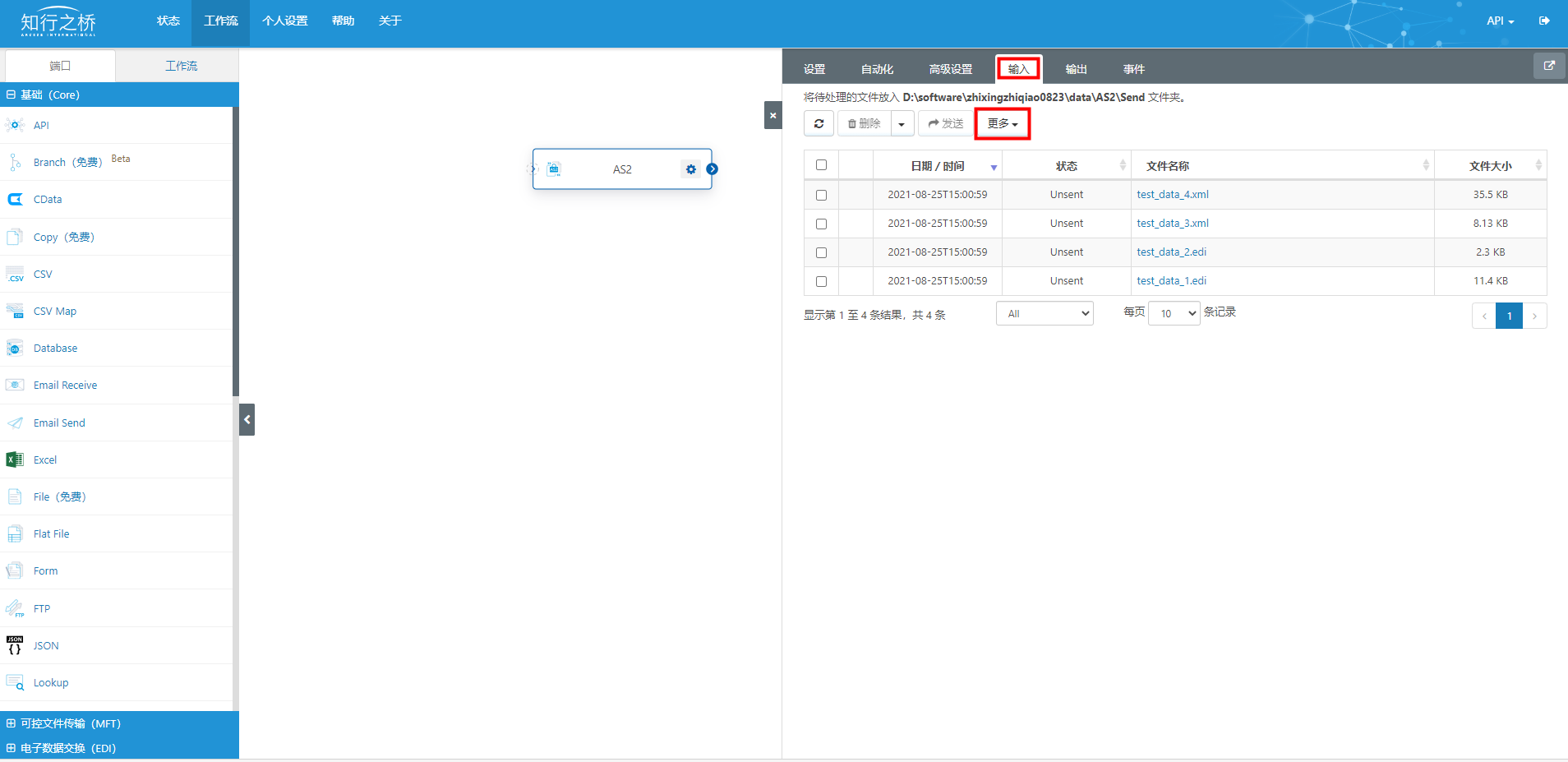Select the 工作流 sidebar tab

[x=181, y=66]
